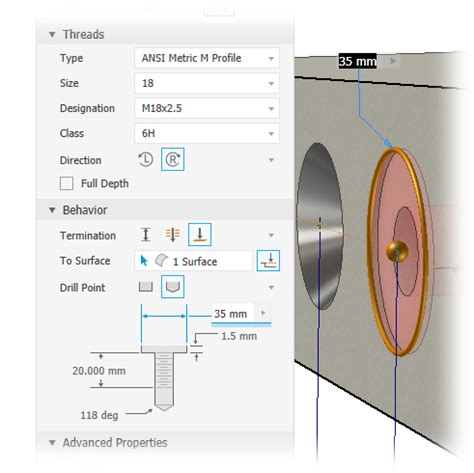Click the surface face icon in To Surface
Viewport: 474px width, 473px height.
[x=161, y=261]
